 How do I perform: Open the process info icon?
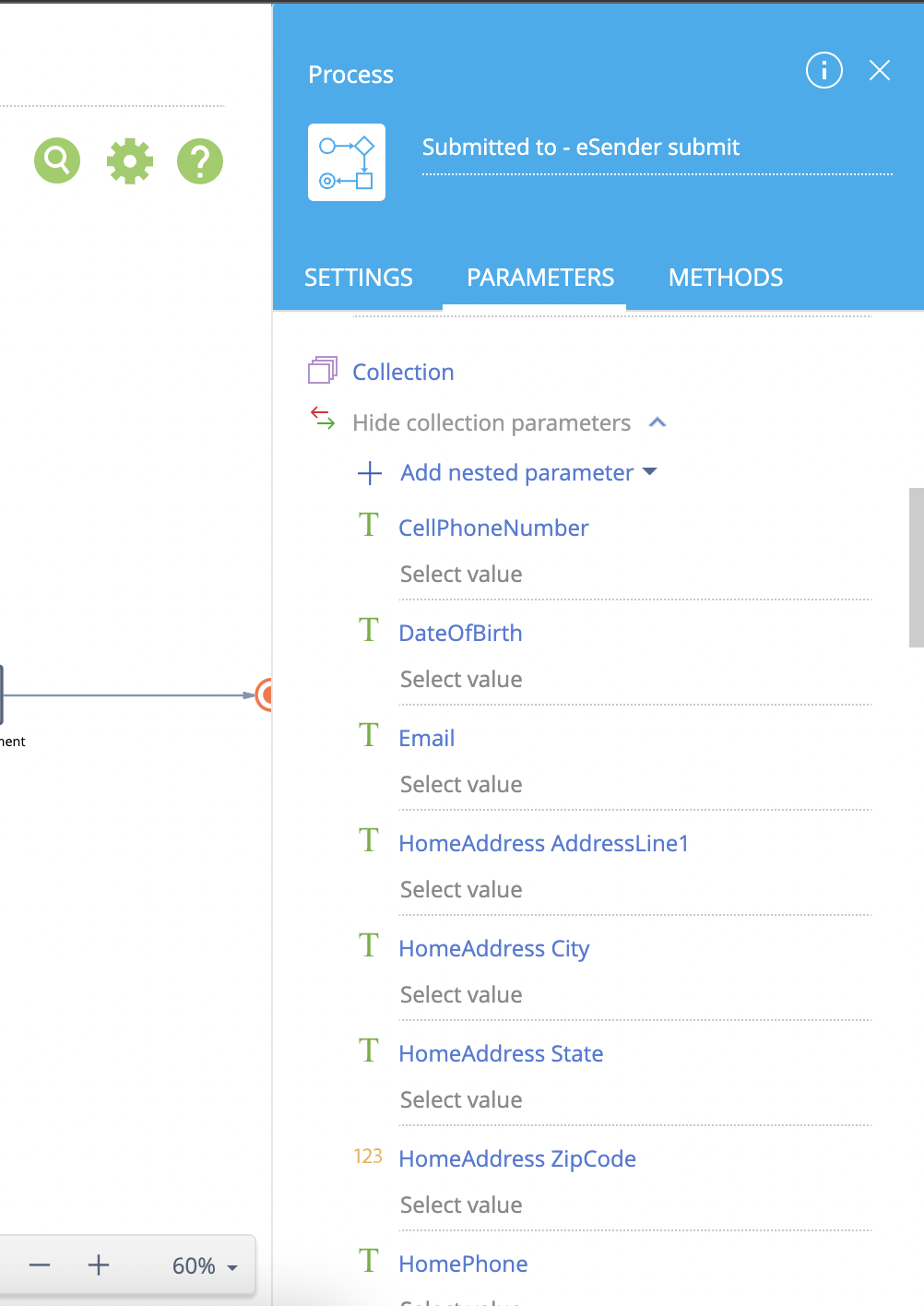point(823,70)
